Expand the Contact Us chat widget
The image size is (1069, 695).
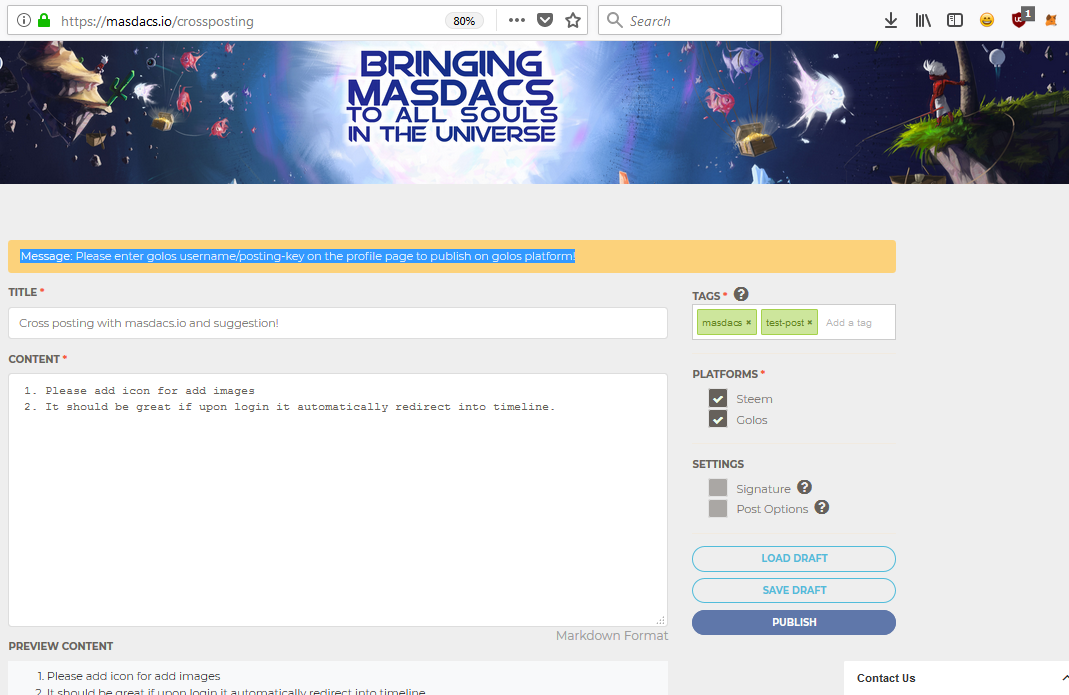[956, 678]
